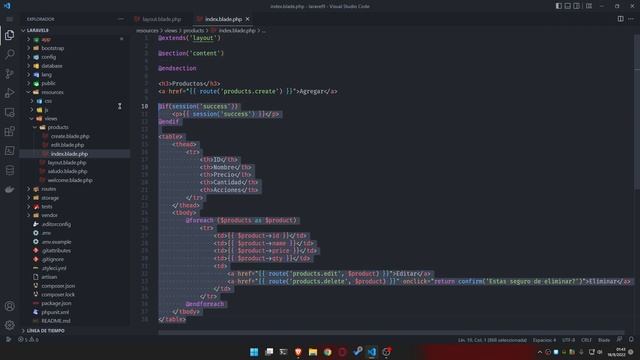Open the Windows Start button
Screen dimensions: 640x360
coord(254,352)
